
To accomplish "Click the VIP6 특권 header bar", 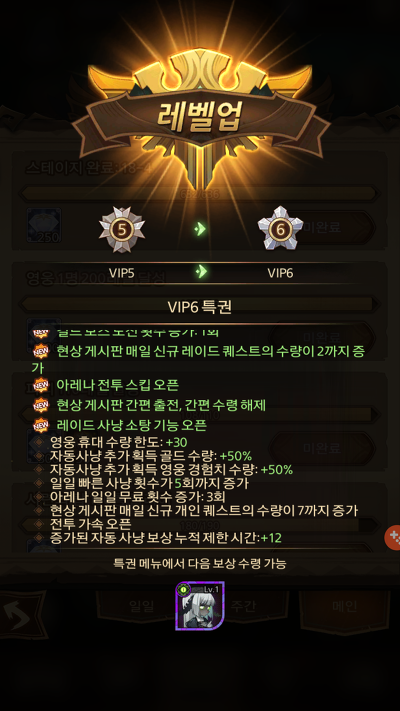I will click(x=200, y=307).
